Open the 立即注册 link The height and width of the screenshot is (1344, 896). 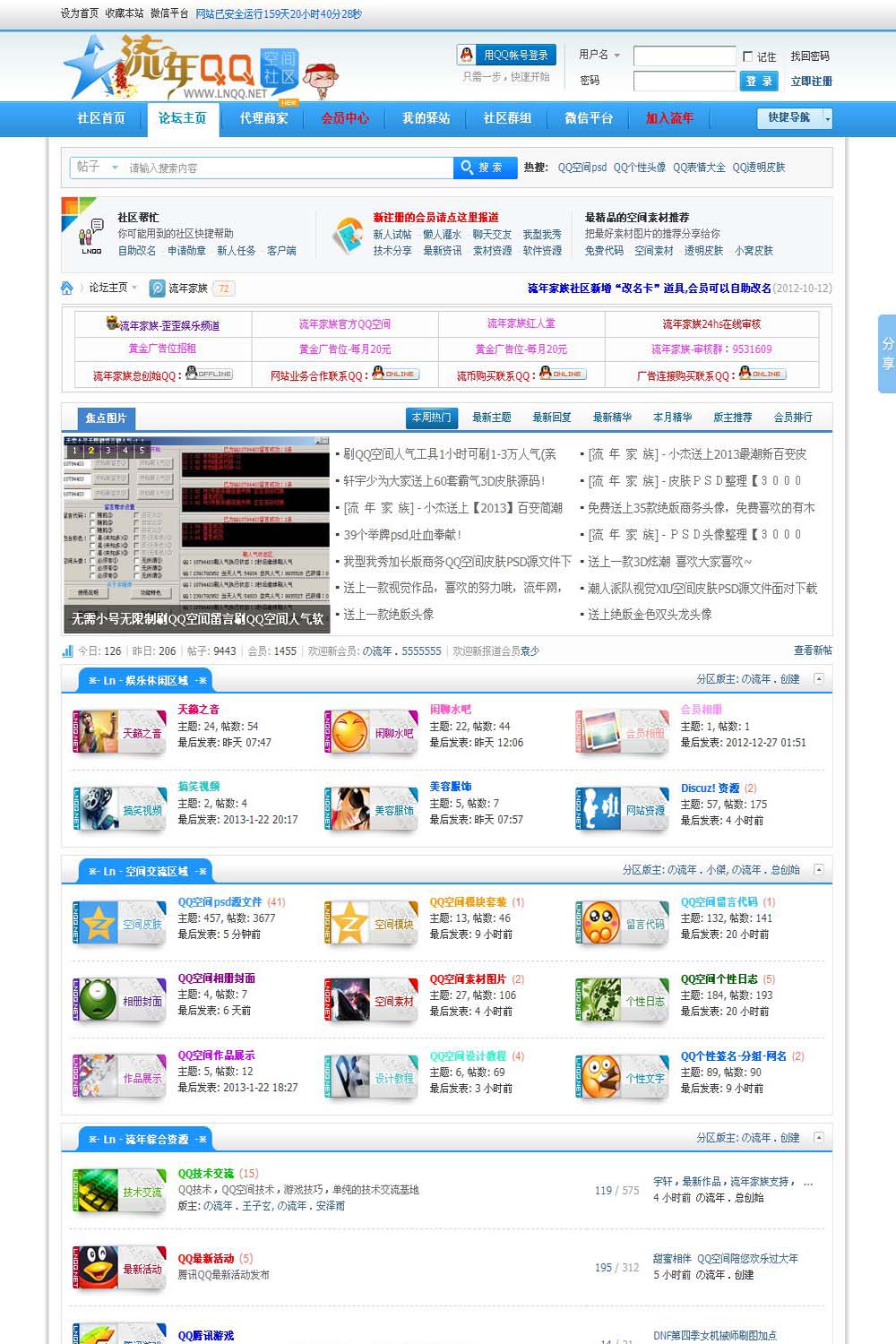tap(811, 82)
